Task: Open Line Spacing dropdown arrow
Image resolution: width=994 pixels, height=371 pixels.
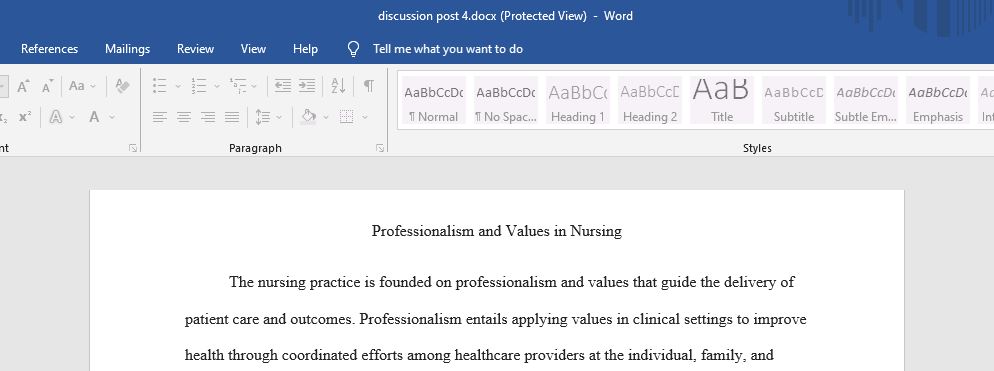Action: (279, 117)
